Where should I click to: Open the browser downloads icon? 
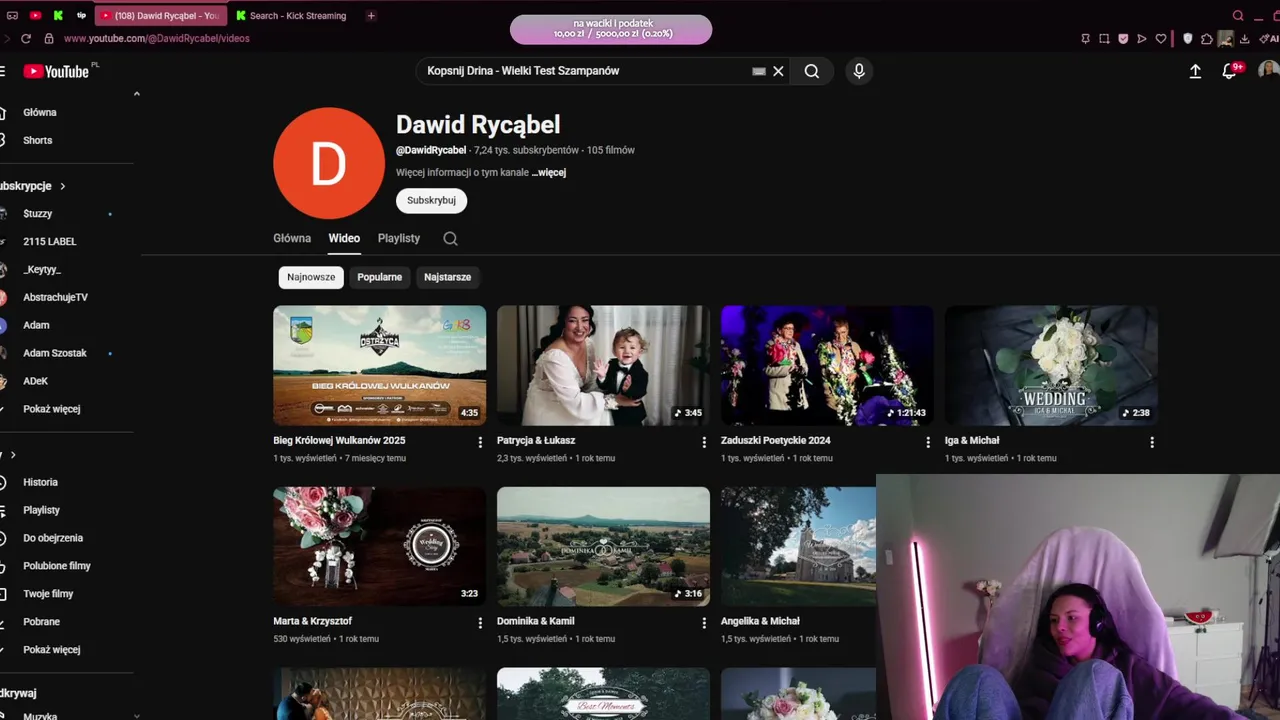[1244, 39]
